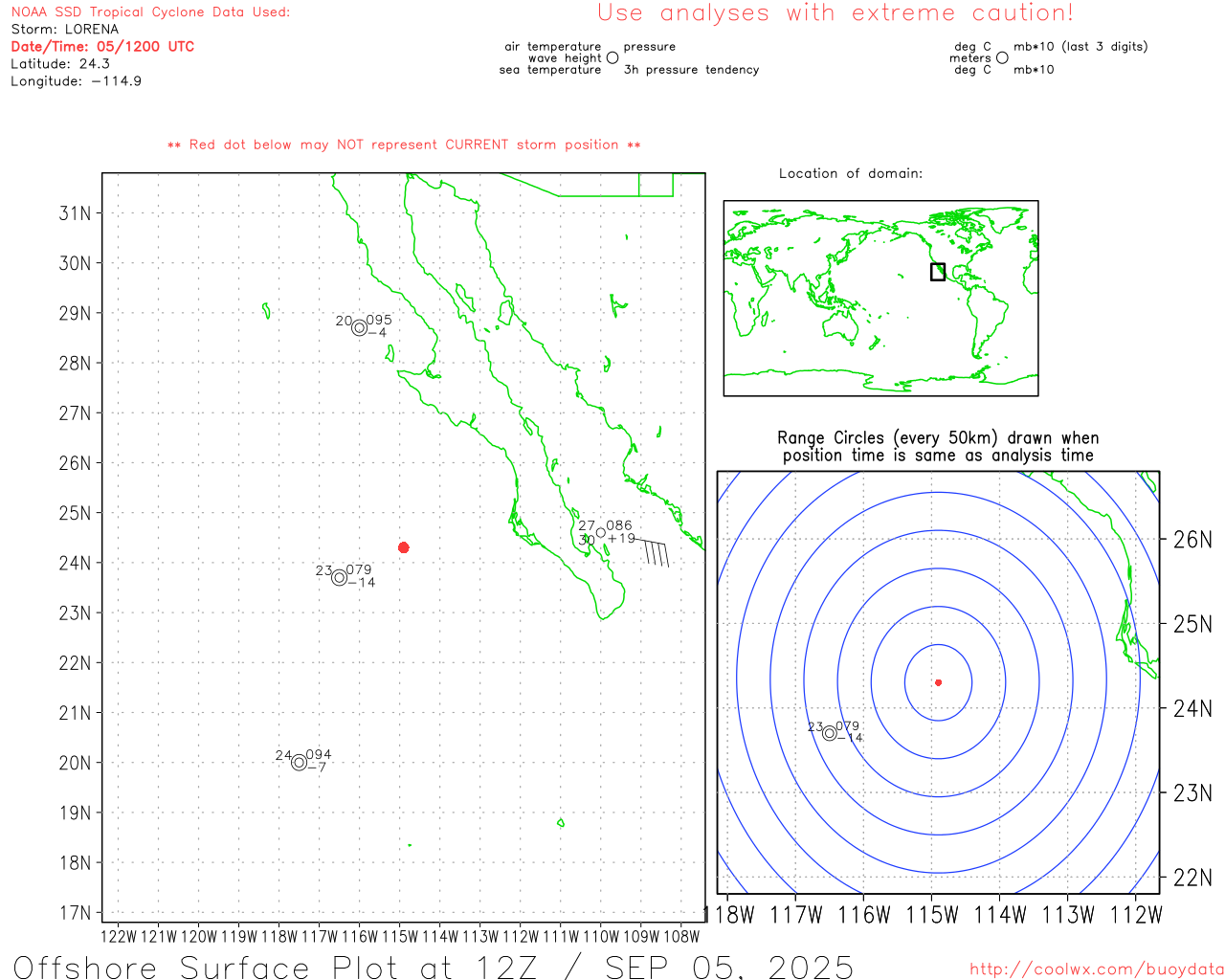Viewport: 1225px width, 980px height.
Task: Select buoy marker with pressure 094 near 20N
Action: pyautogui.click(x=299, y=763)
